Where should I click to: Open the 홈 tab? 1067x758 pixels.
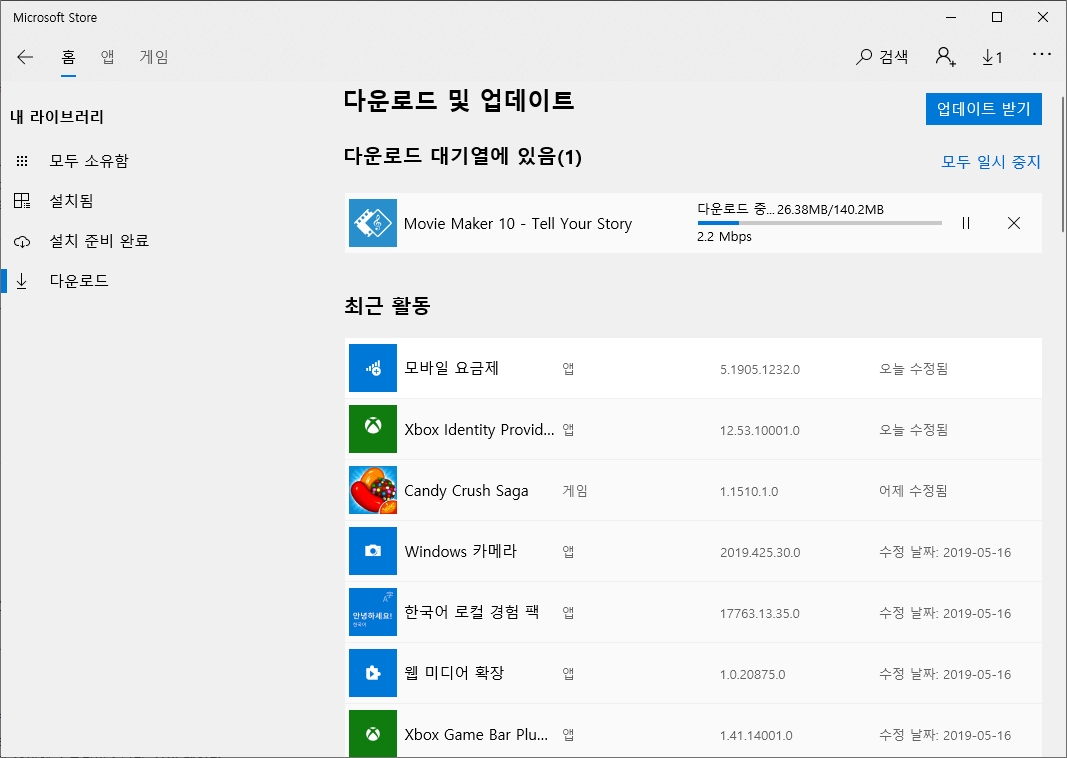[68, 57]
